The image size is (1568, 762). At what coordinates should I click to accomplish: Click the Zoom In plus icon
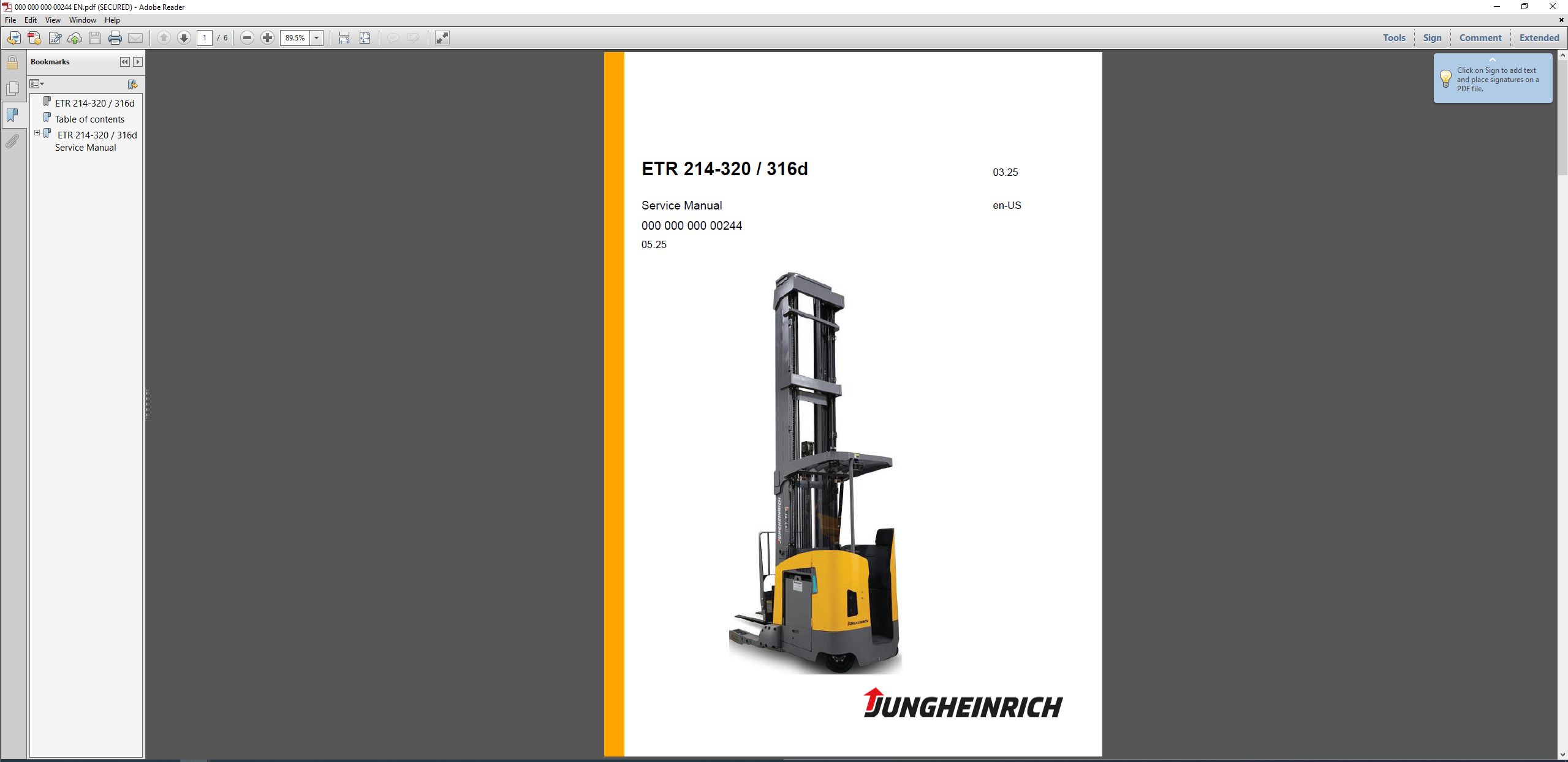(x=267, y=38)
